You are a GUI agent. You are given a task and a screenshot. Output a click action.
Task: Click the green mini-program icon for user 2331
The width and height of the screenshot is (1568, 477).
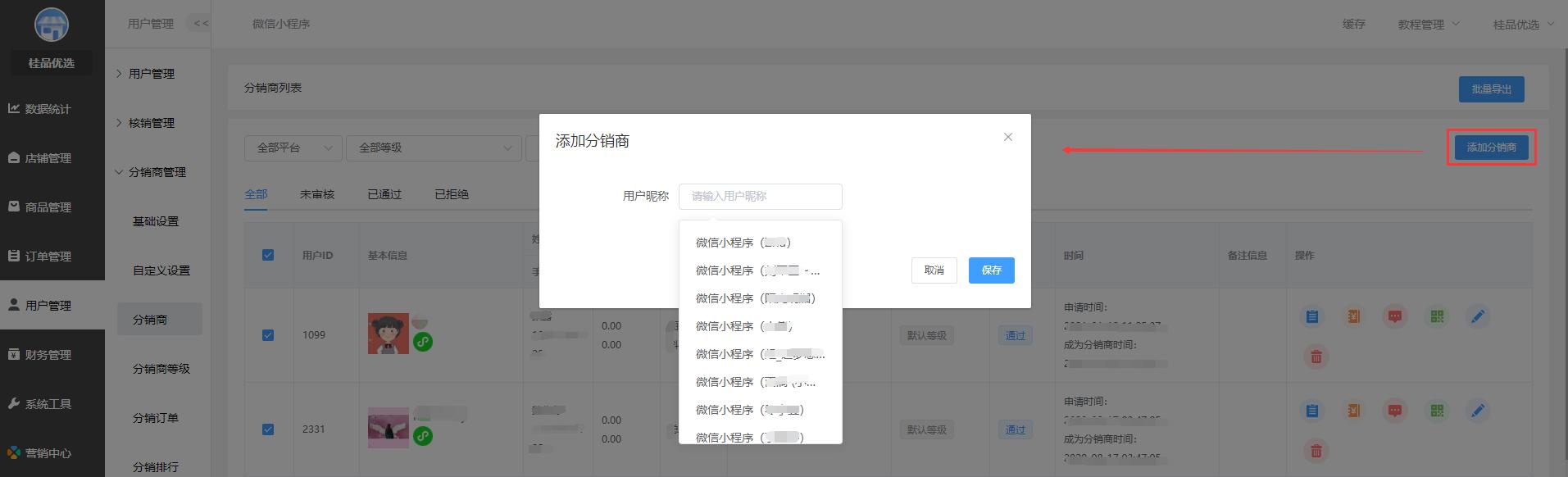click(423, 436)
